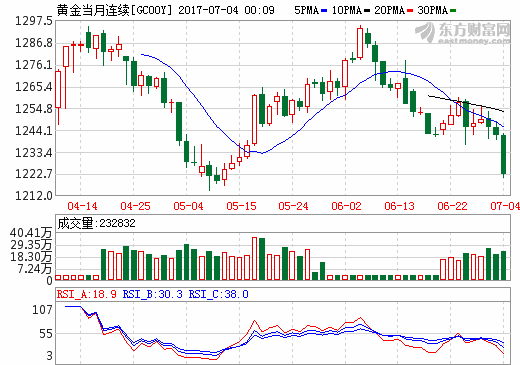
Task: Click the RSI_B:30.3 indicator label
Action: [x=153, y=294]
